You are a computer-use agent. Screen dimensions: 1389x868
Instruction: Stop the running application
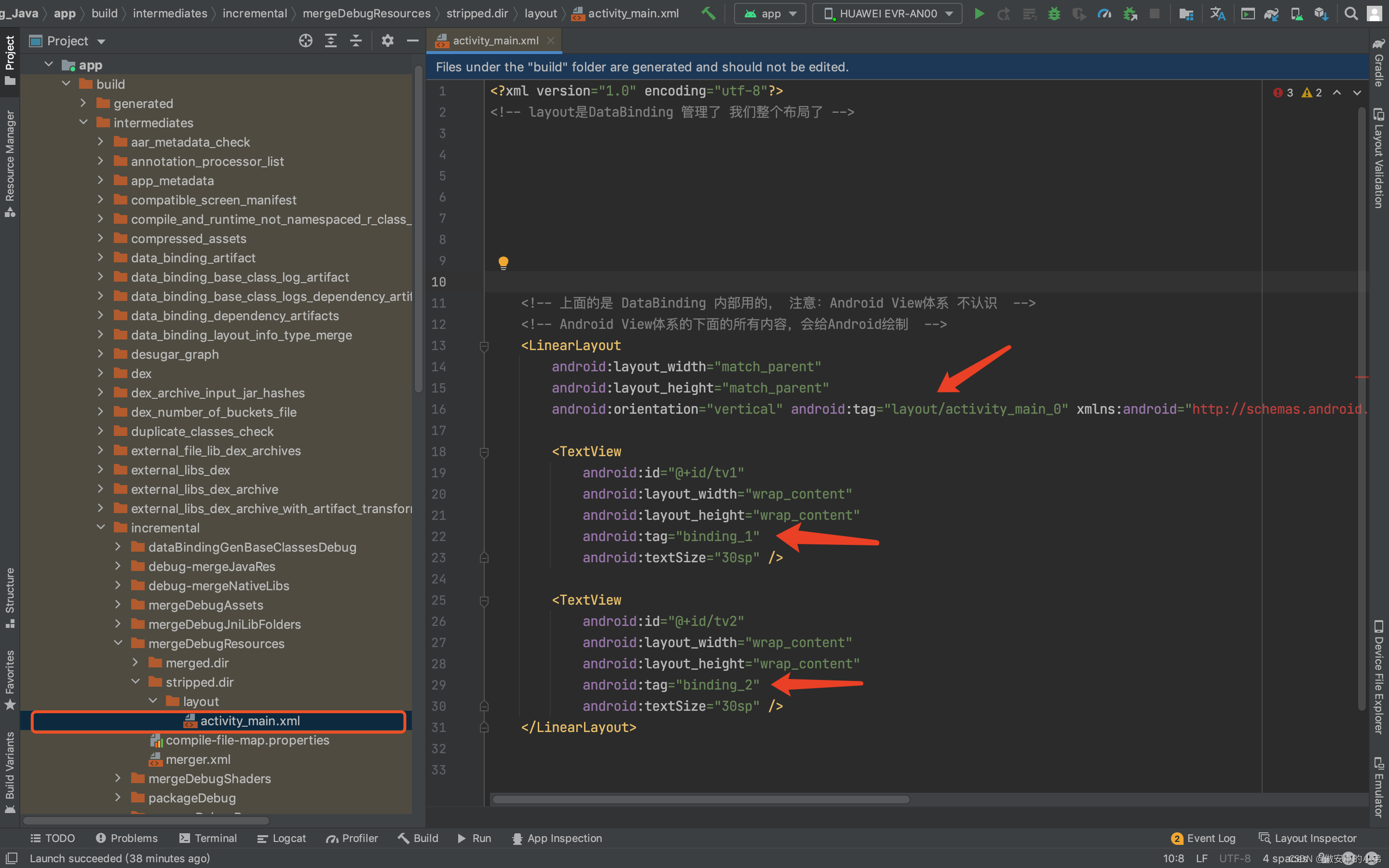click(1155, 13)
